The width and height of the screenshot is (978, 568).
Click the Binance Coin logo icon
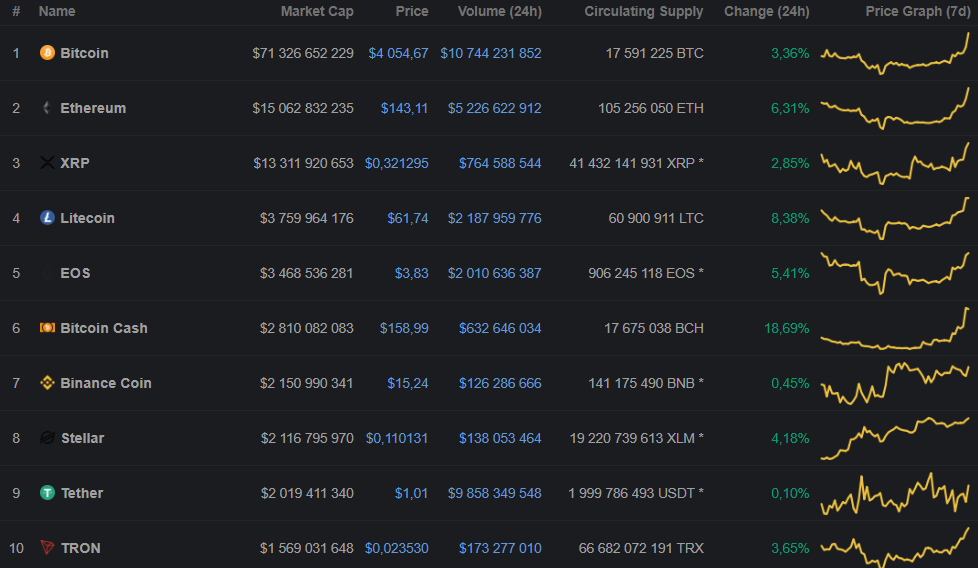point(47,383)
